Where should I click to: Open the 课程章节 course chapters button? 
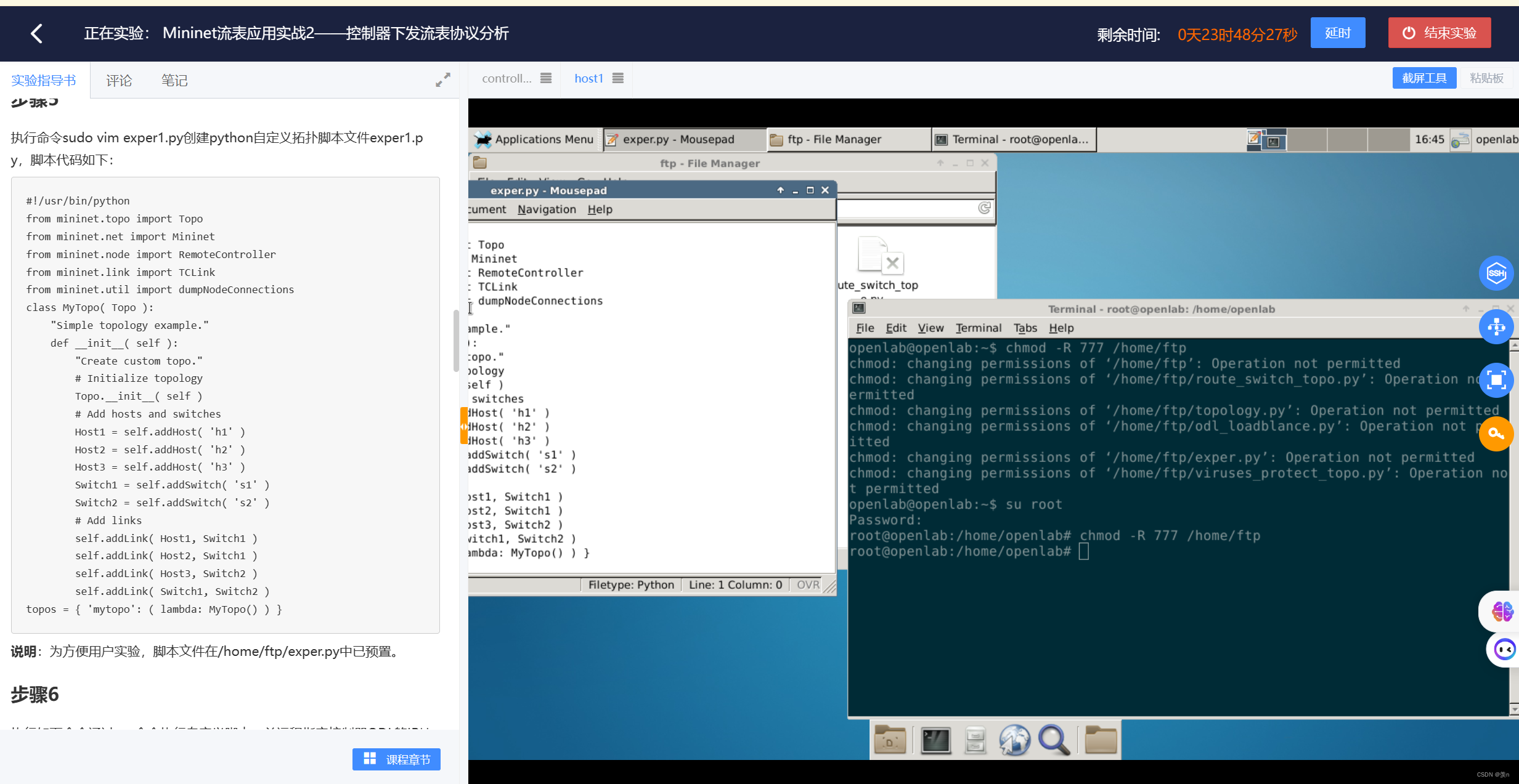click(396, 759)
